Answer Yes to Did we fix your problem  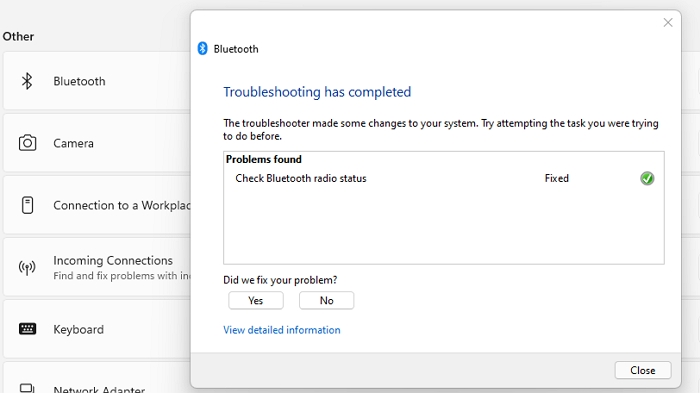256,301
